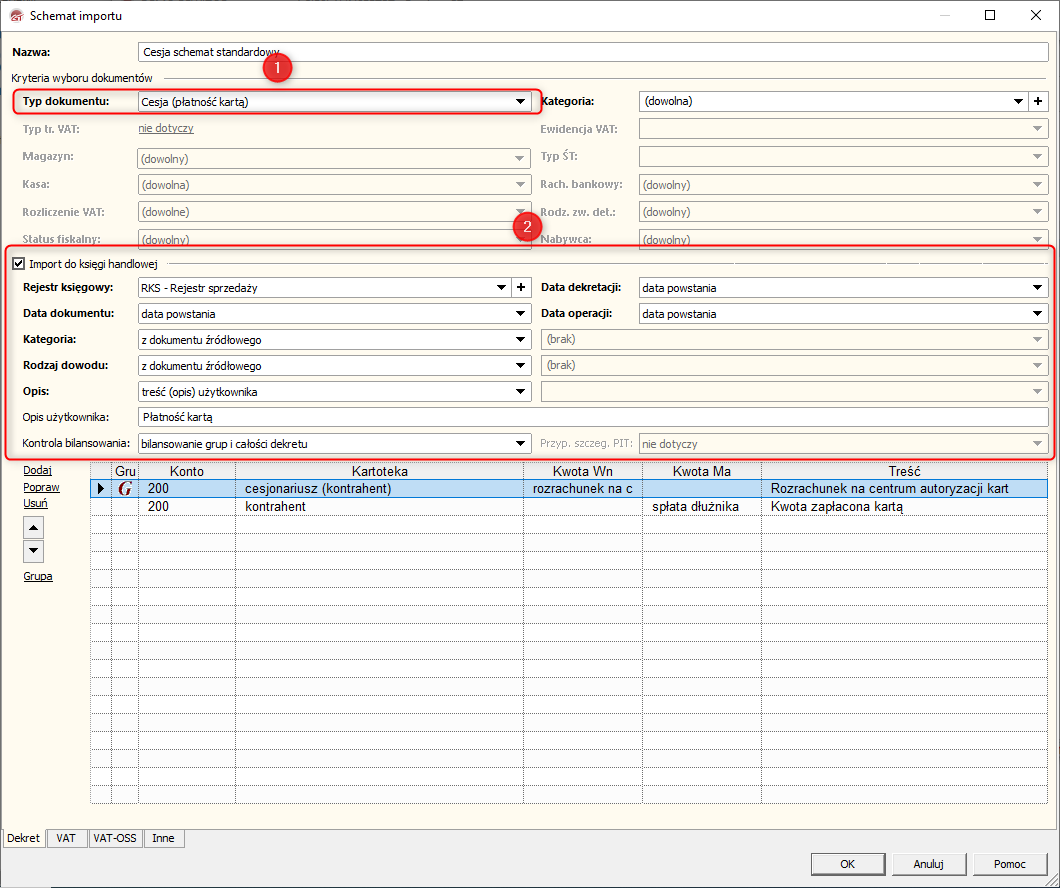
Task: Click cell Rozrachunek na centrum autoryzacji kart
Action: pos(905,489)
